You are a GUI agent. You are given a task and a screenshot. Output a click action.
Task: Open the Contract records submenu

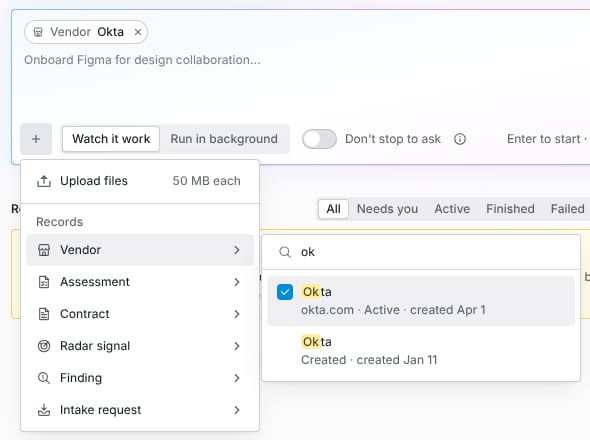tap(140, 314)
